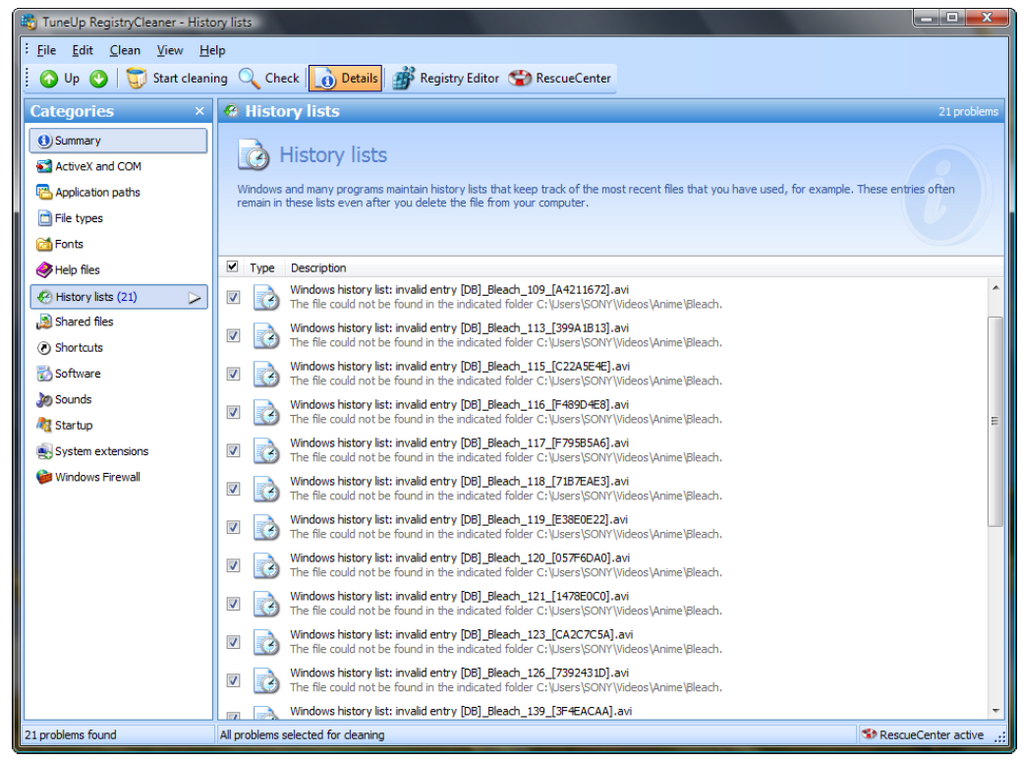
Task: Open the File menu
Action: tap(46, 50)
